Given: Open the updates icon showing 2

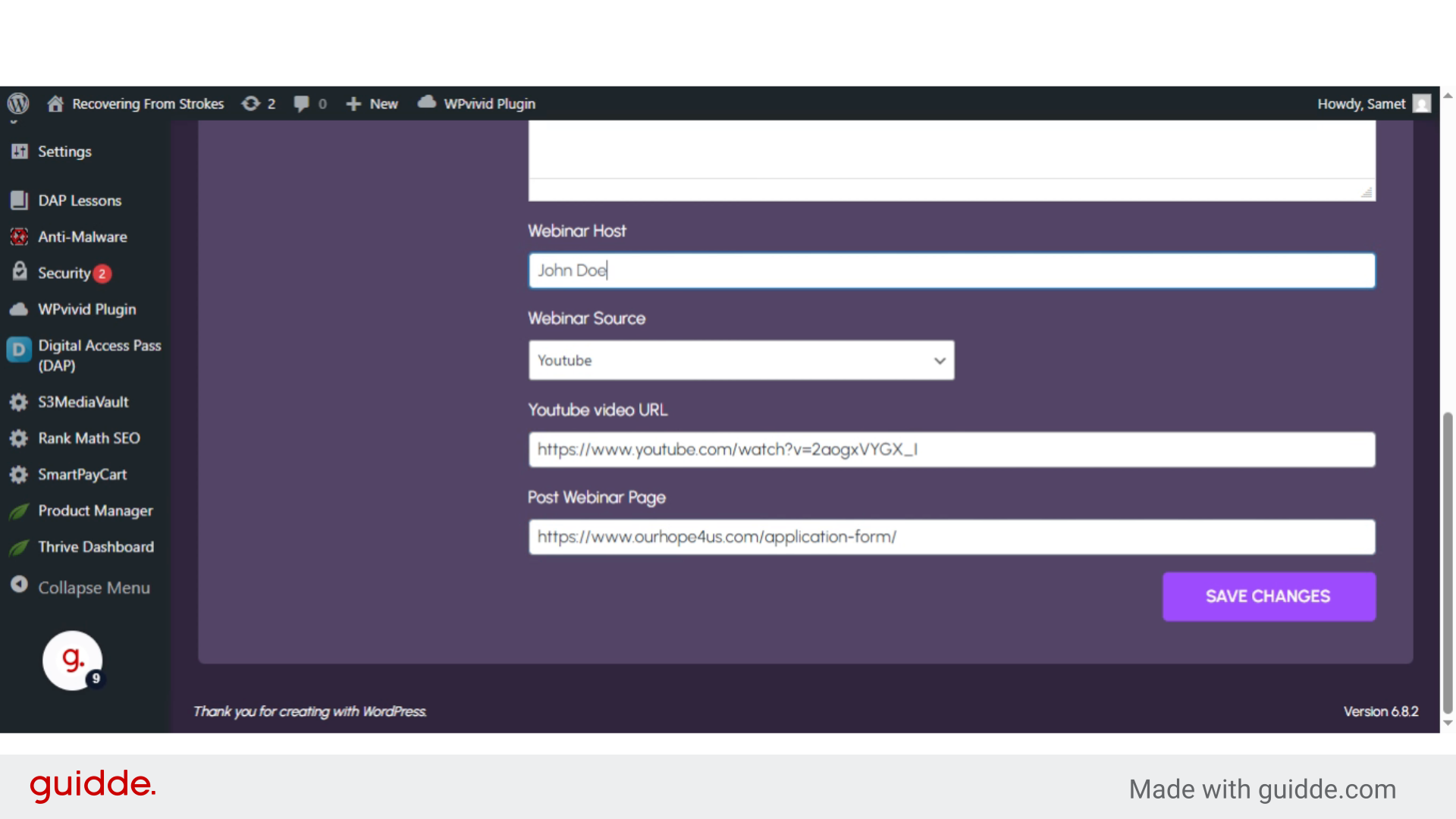Looking at the screenshot, I should pyautogui.click(x=250, y=104).
